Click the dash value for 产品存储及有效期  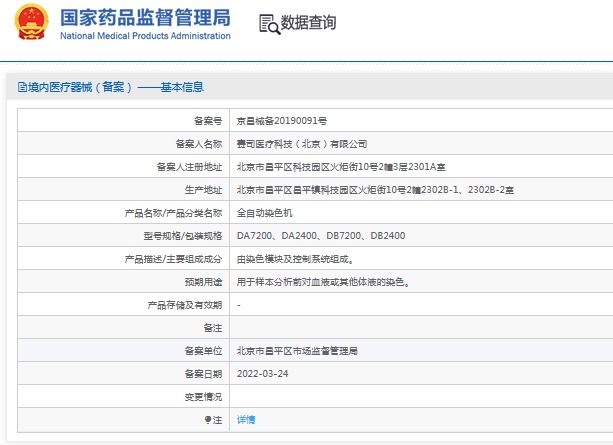(239, 305)
